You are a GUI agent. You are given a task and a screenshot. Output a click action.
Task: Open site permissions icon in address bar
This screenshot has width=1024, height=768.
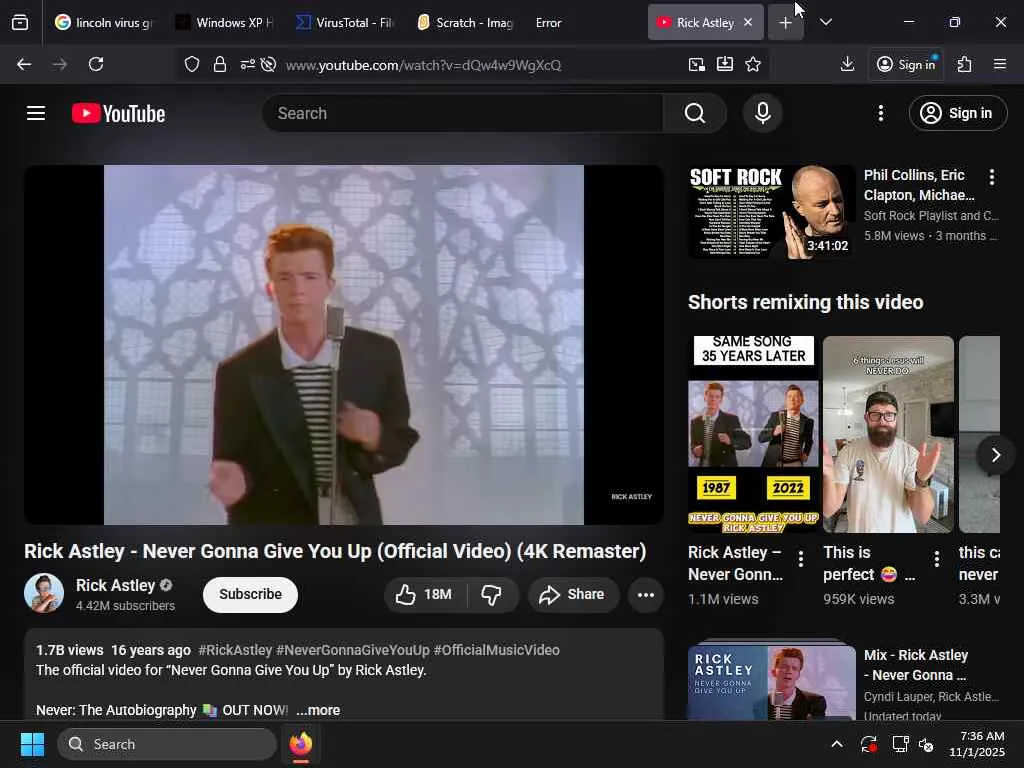[248, 64]
